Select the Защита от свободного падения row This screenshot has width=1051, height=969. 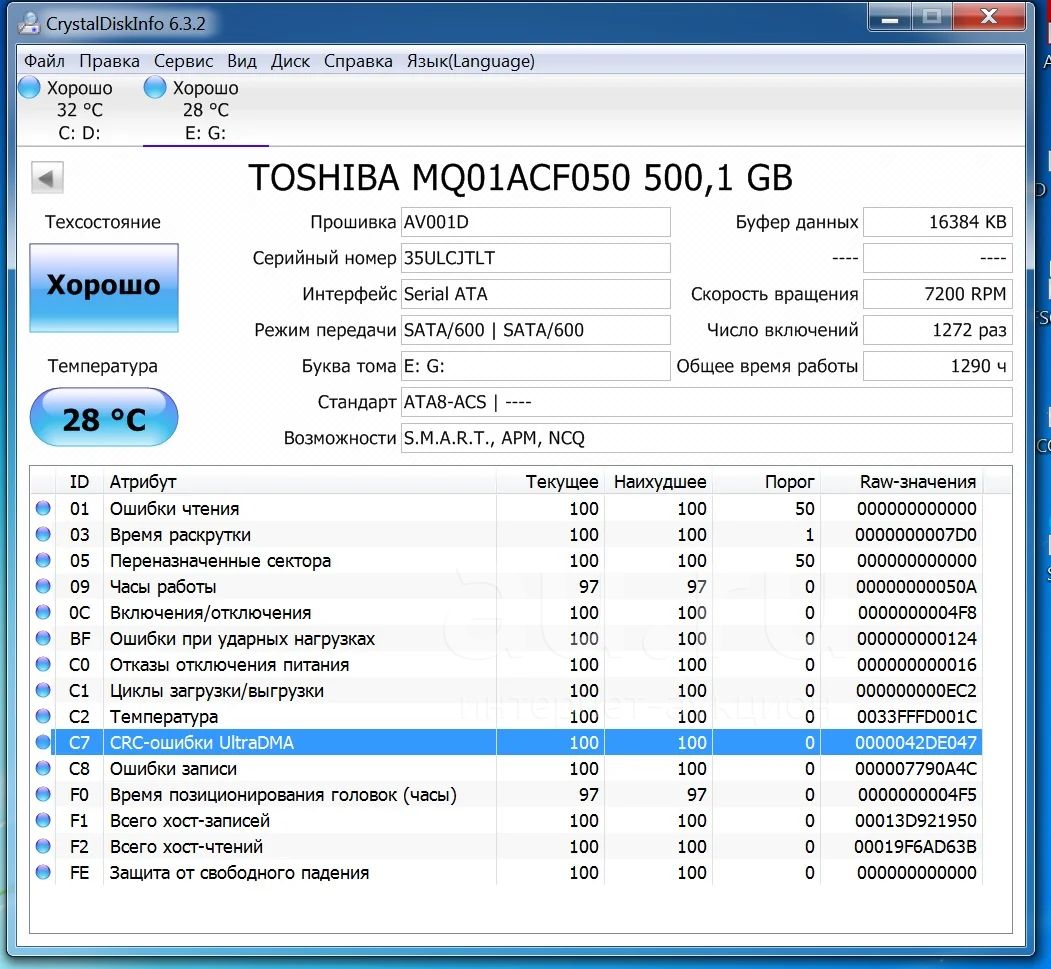(507, 872)
